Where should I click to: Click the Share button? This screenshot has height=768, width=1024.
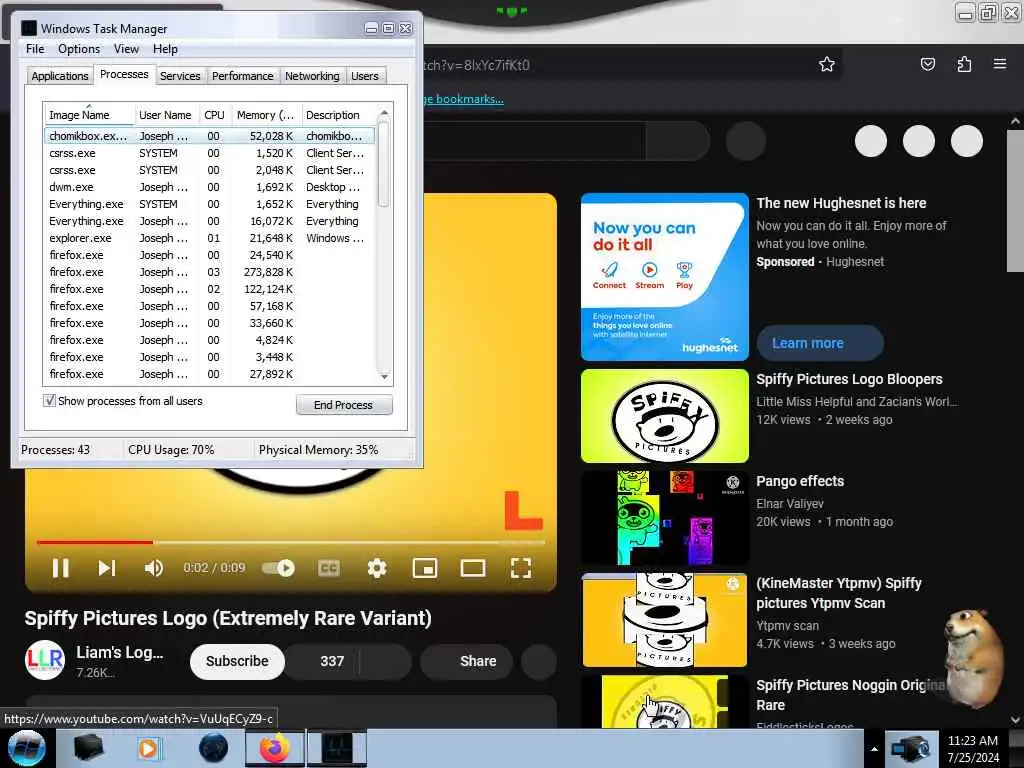[x=468, y=661]
